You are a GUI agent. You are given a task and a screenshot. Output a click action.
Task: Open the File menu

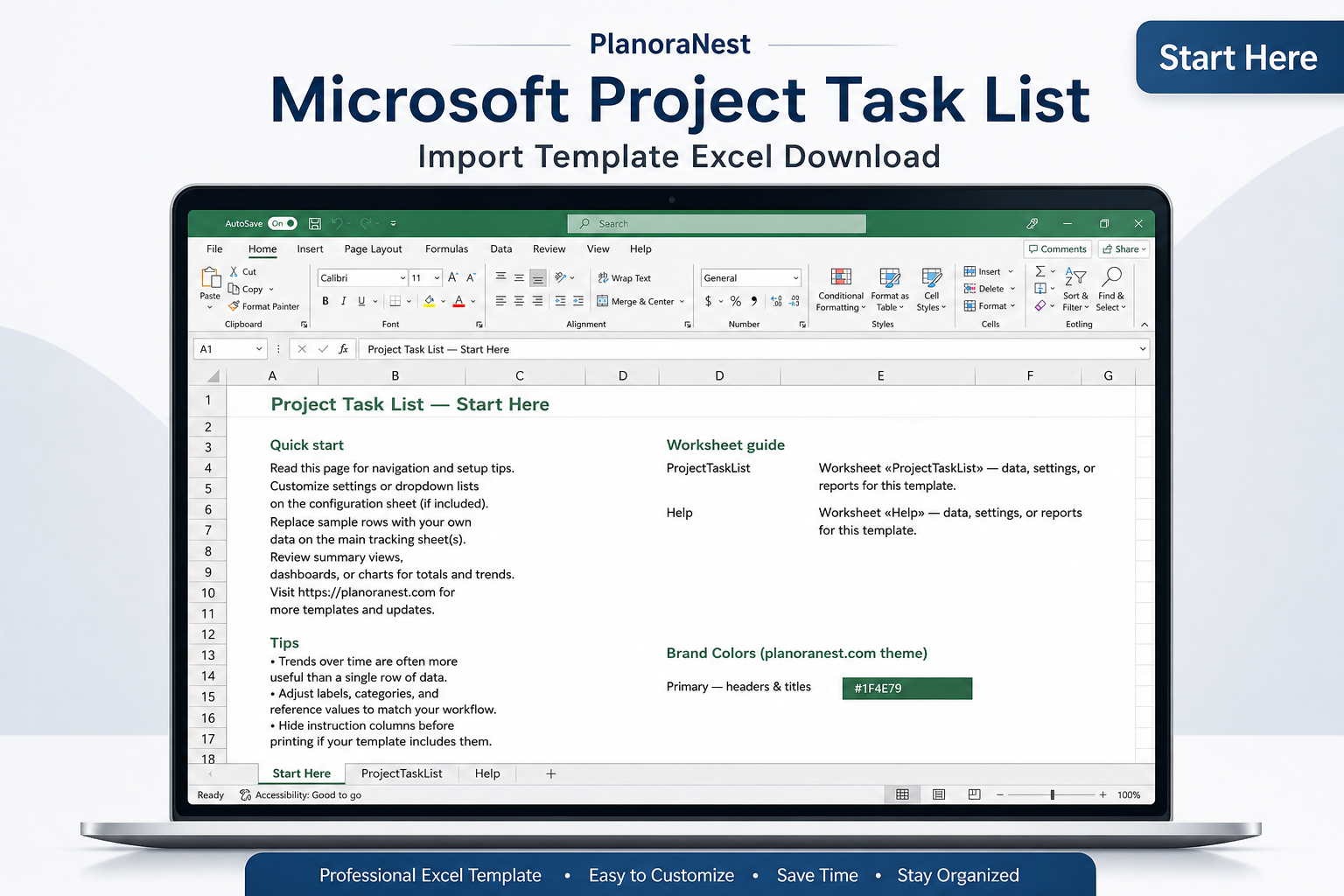[214, 249]
